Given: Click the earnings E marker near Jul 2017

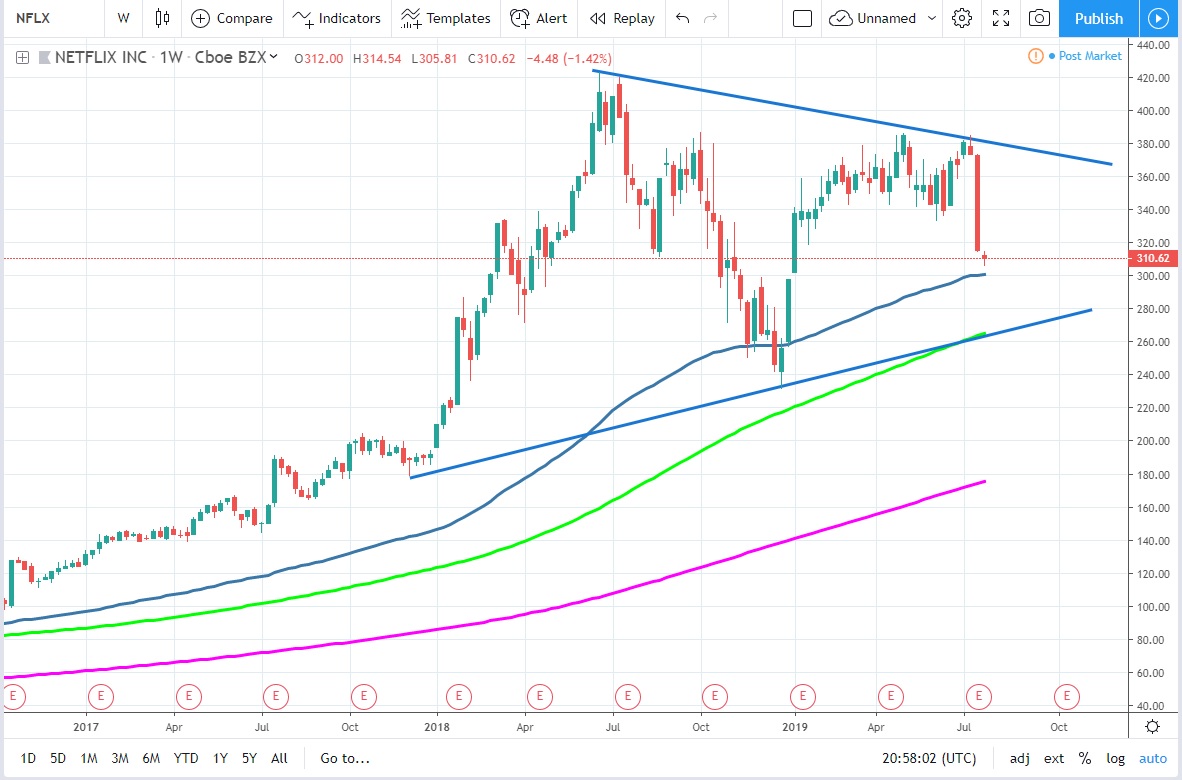Looking at the screenshot, I should tap(276, 696).
